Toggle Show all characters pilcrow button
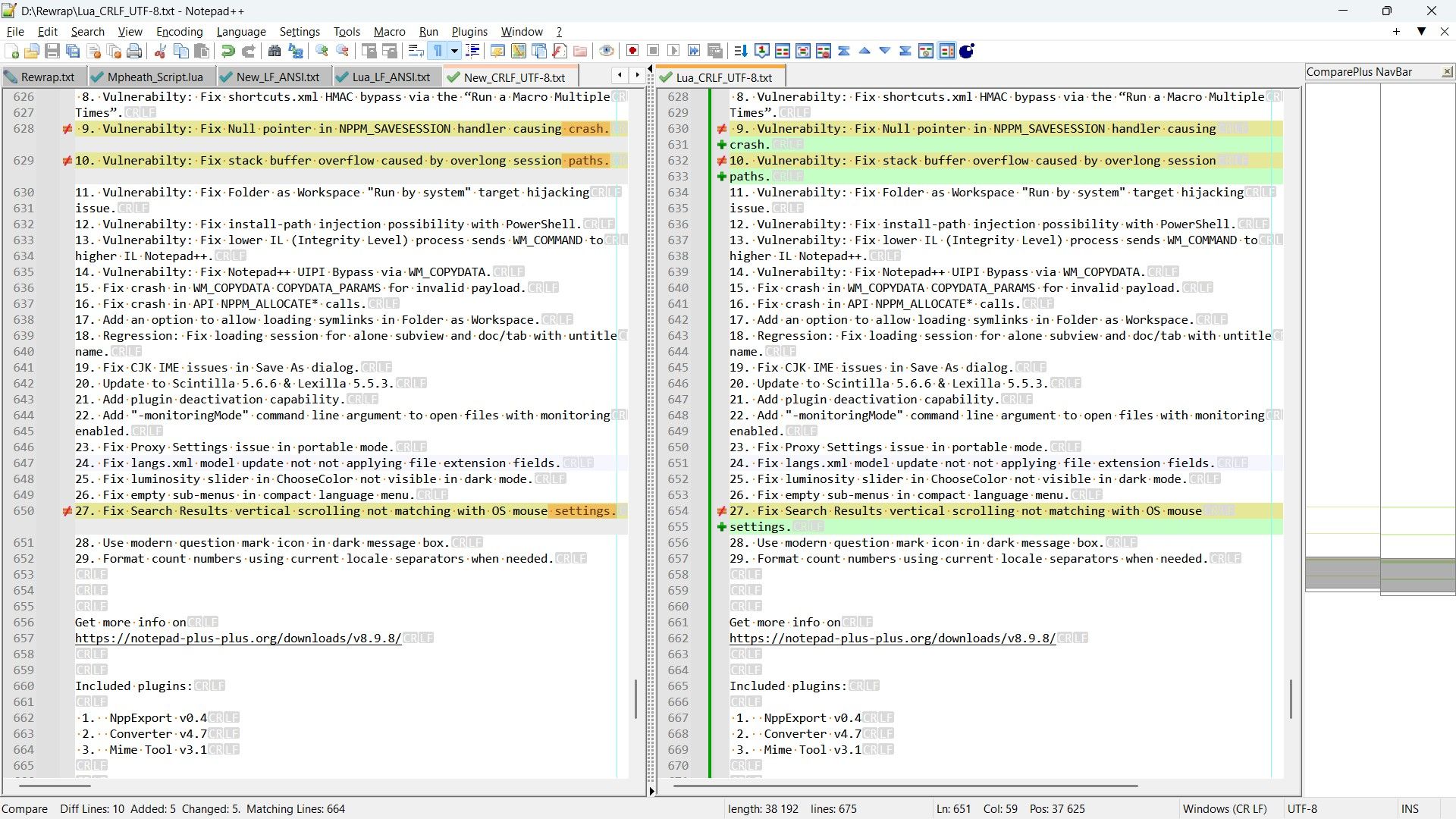The height and width of the screenshot is (819, 1456). click(x=438, y=52)
